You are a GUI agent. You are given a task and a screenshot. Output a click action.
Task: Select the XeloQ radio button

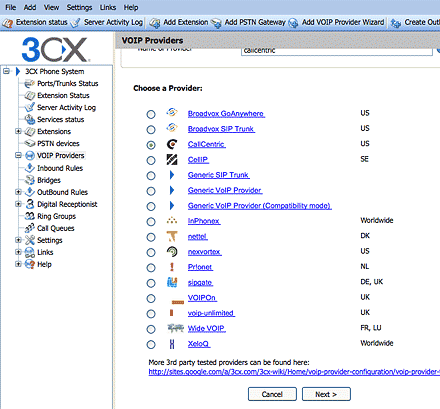[151, 344]
